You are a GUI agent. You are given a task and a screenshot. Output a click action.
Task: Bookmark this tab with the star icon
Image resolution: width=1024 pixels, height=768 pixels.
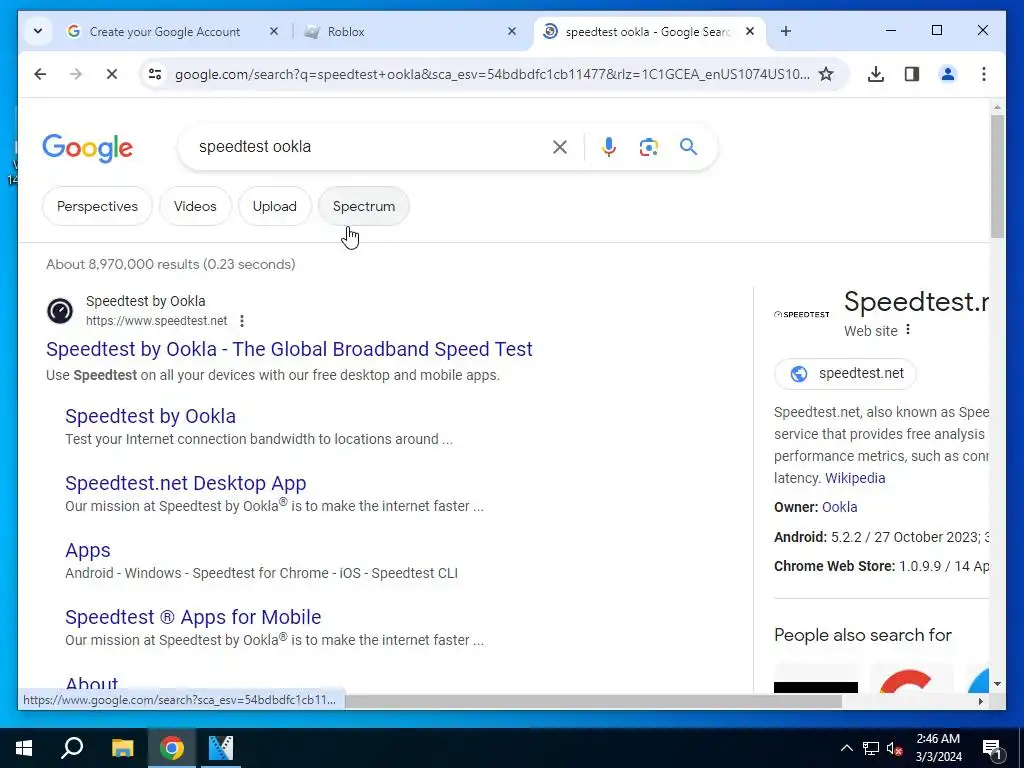[x=826, y=74]
